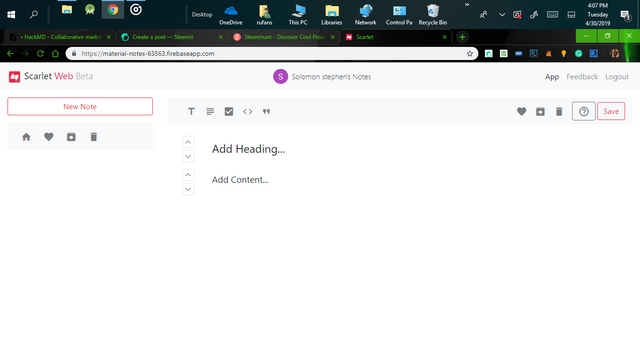Image resolution: width=640 pixels, height=360 pixels.
Task: Switch to the Steemhunt tab
Action: pos(284,37)
